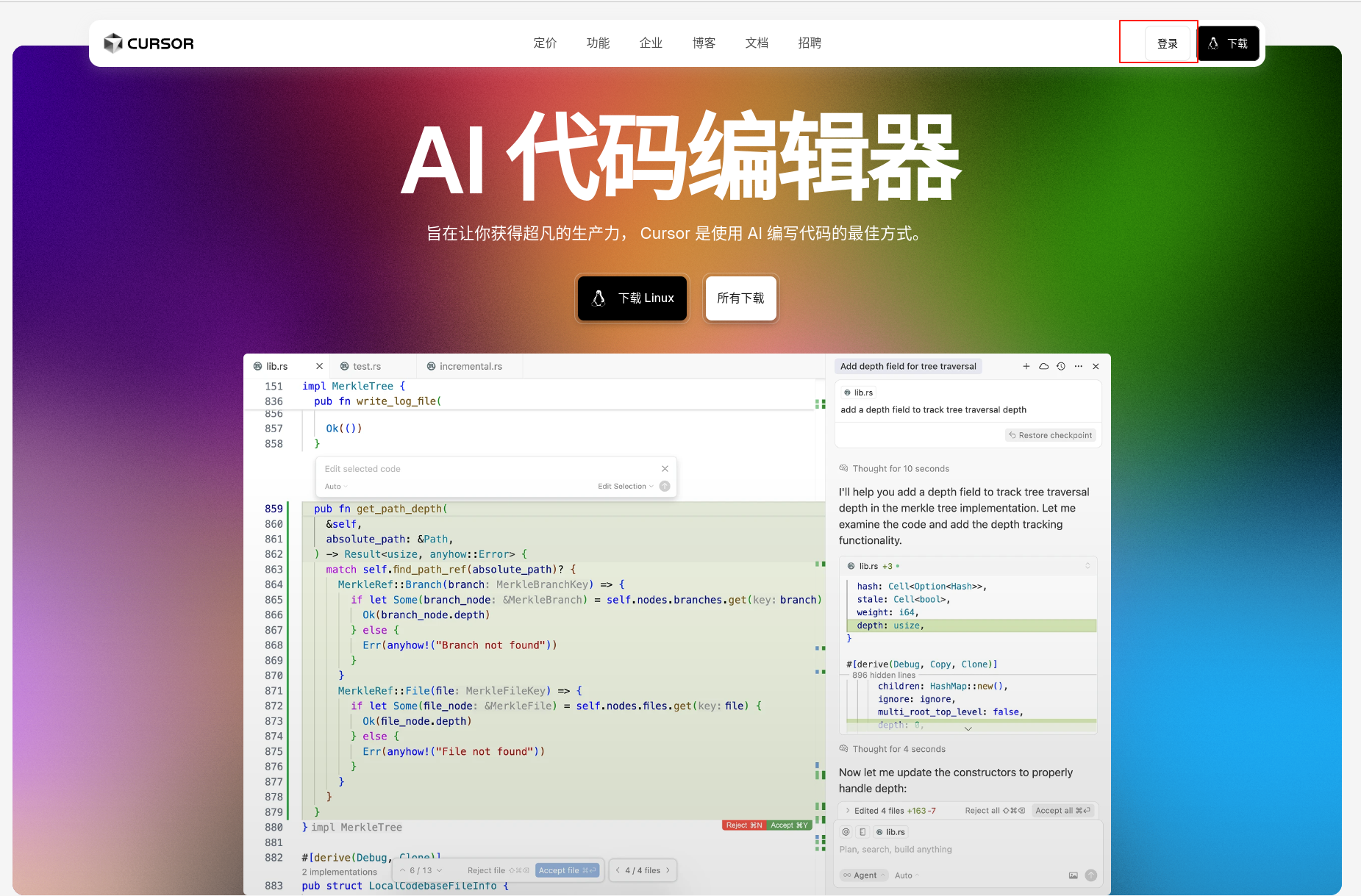Click the new chat plus icon
This screenshot has height=896, width=1361.
click(1026, 366)
